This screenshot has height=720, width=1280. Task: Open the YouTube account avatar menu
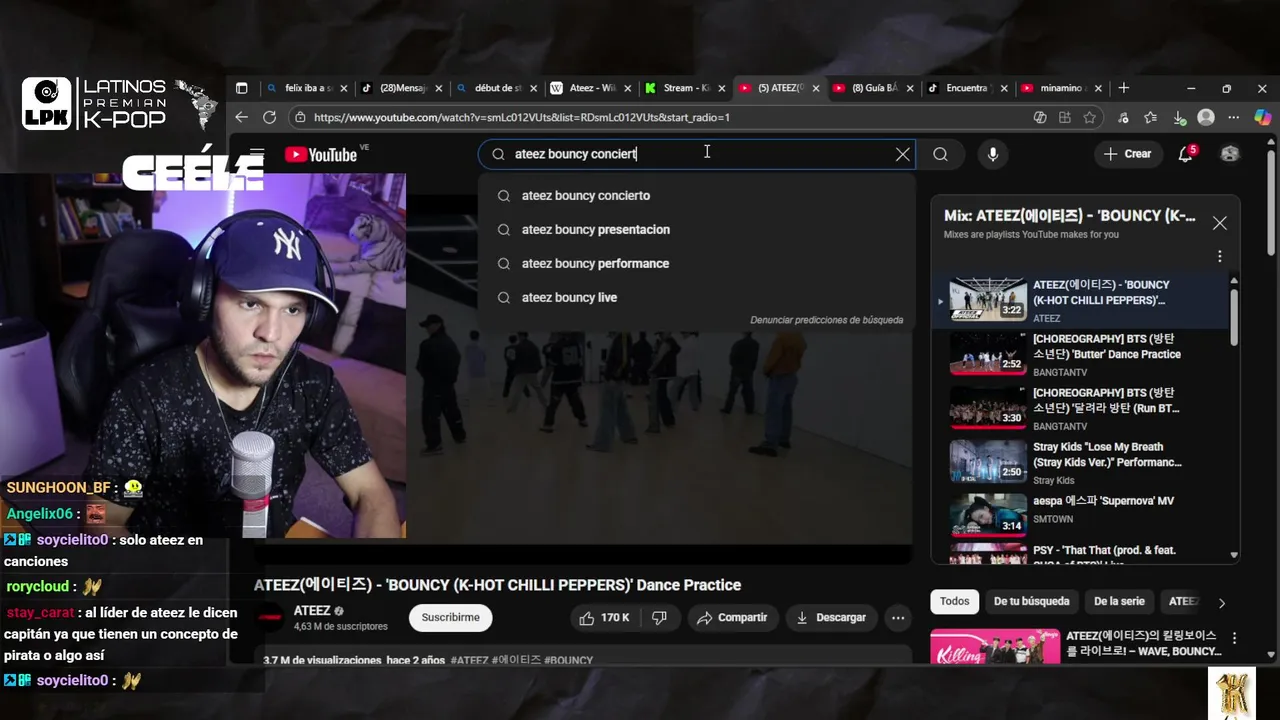coord(1230,154)
